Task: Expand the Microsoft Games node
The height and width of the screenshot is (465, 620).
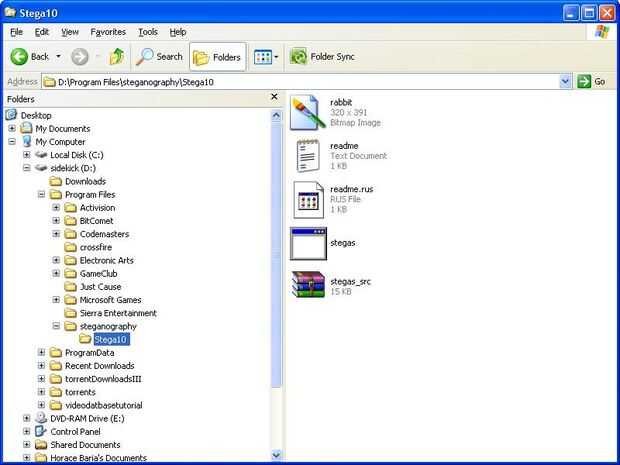Action: click(56, 300)
